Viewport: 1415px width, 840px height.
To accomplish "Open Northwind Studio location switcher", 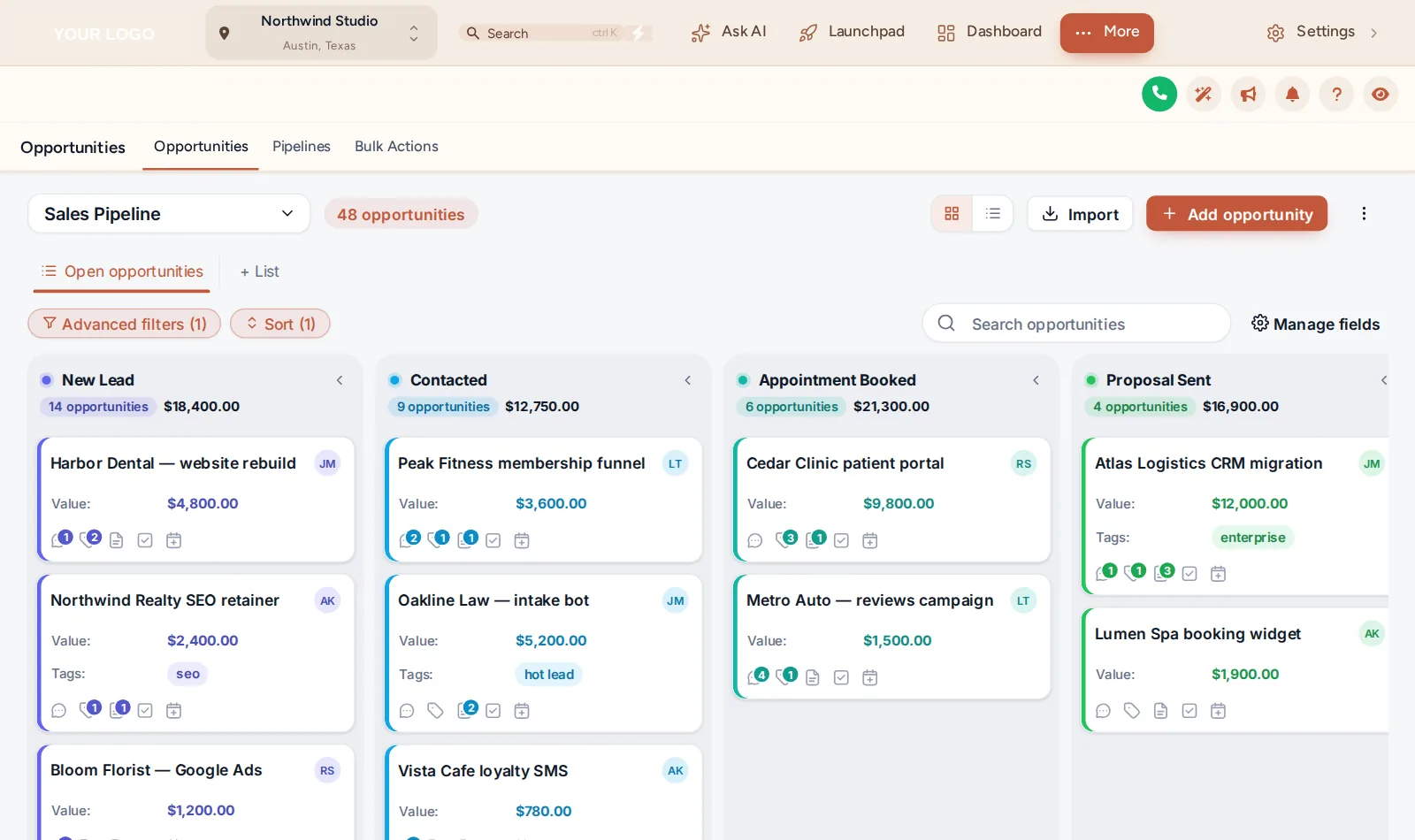I will coord(322,33).
